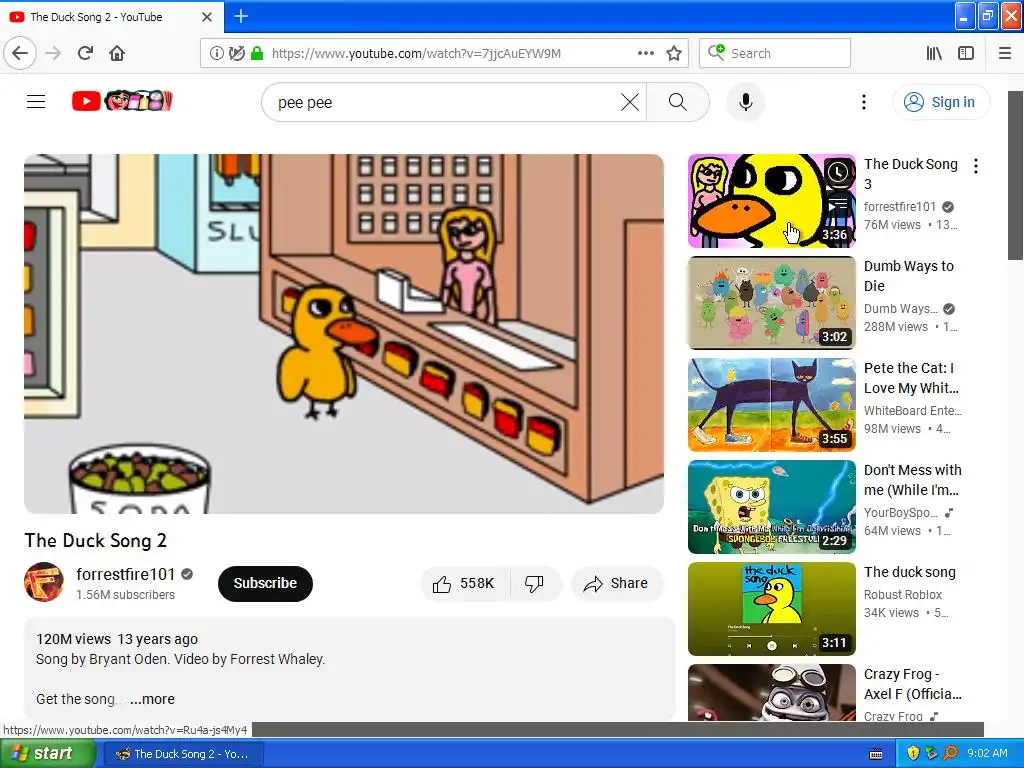Image resolution: width=1024 pixels, height=768 pixels.
Task: Click the tracking protection shield icon
Action: click(236, 53)
